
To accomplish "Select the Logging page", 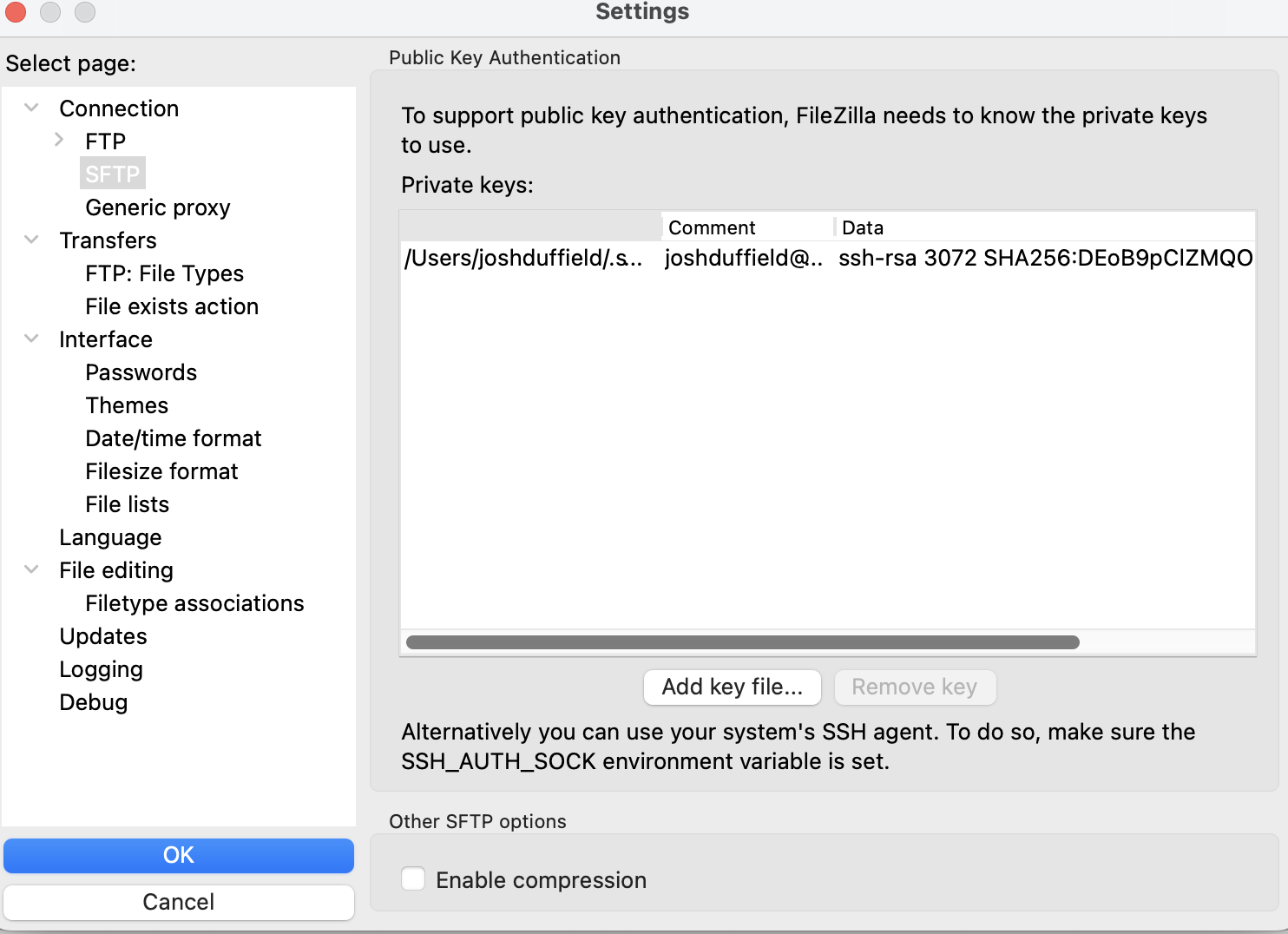I will point(101,669).
